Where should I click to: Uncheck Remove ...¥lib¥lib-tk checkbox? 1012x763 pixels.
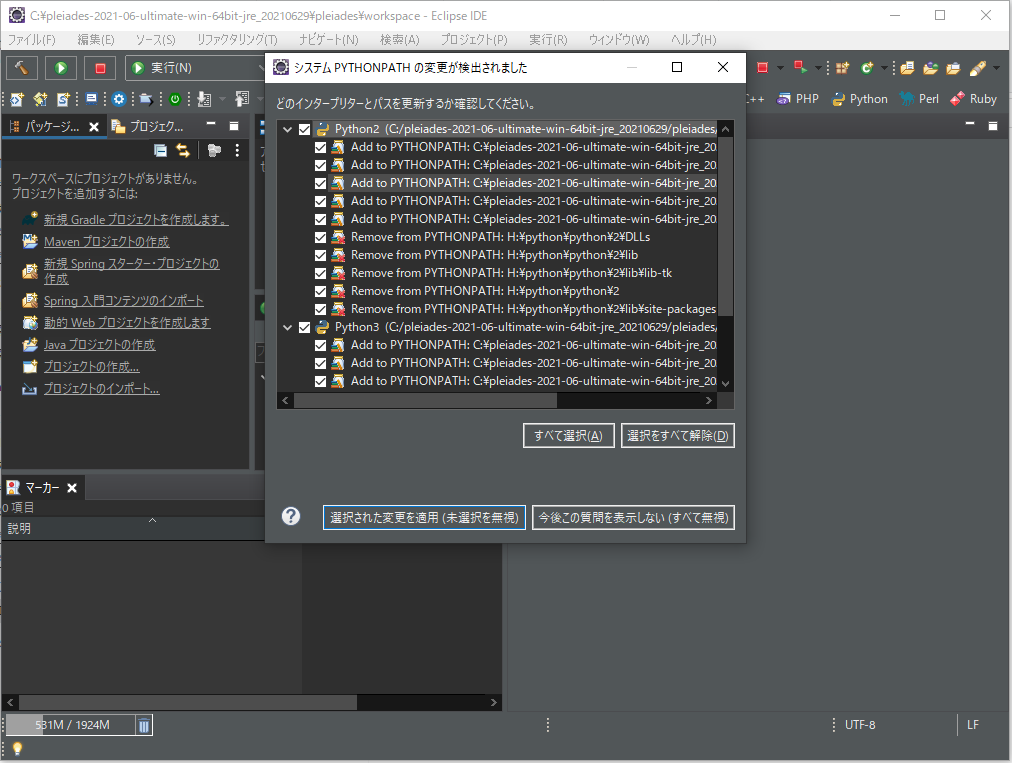321,274
